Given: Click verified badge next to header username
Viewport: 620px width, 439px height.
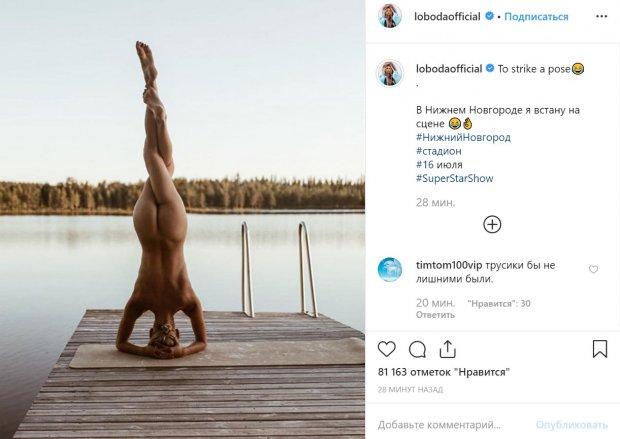Looking at the screenshot, I should 488,17.
